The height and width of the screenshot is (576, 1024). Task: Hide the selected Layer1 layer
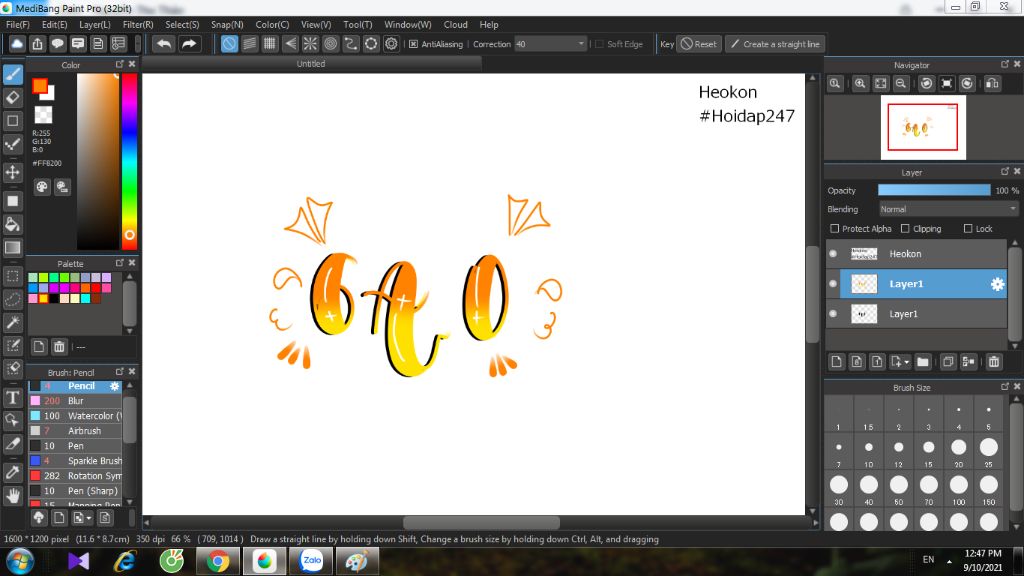click(833, 283)
